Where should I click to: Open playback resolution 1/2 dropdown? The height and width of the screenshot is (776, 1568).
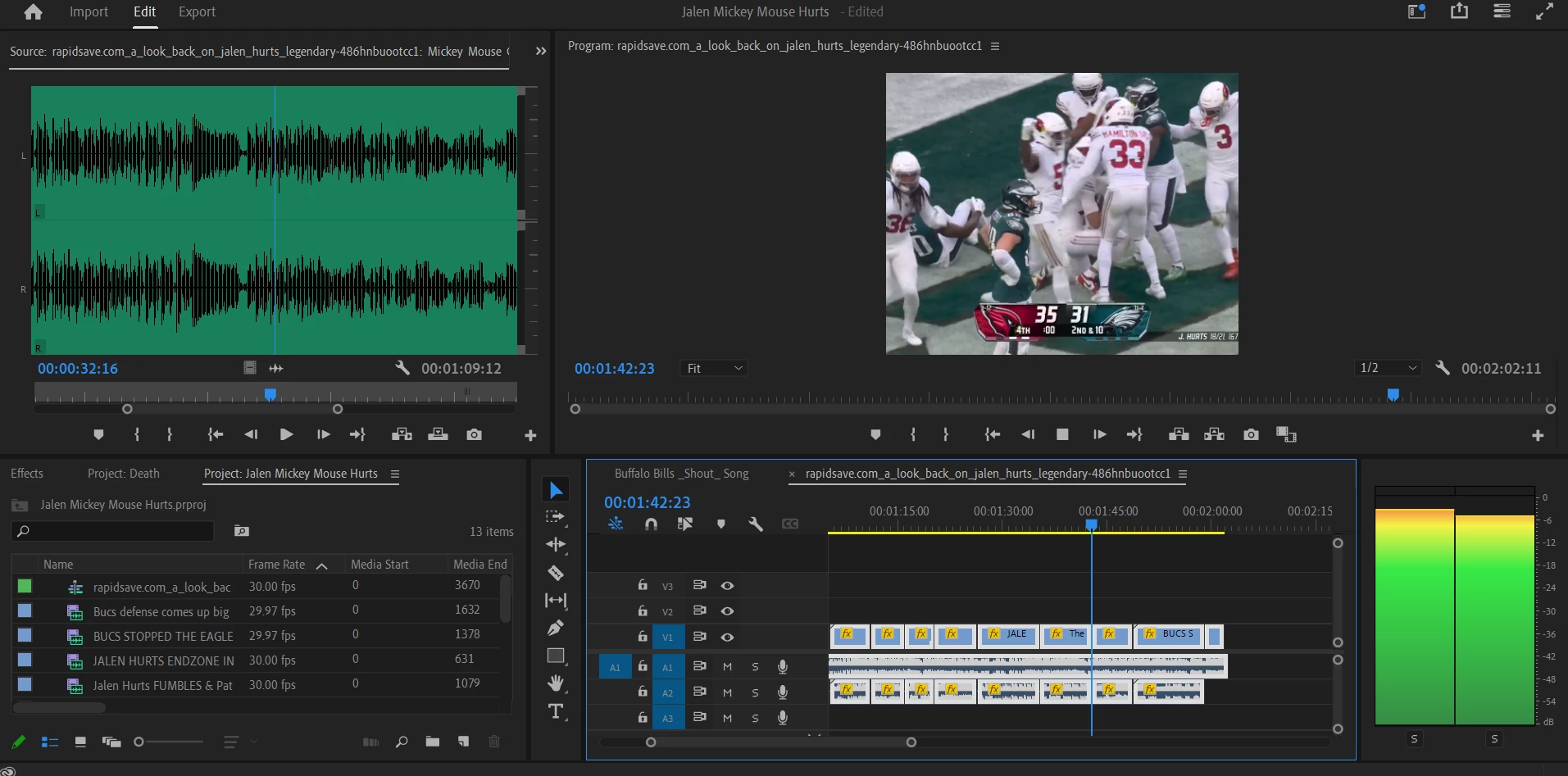tap(1388, 368)
